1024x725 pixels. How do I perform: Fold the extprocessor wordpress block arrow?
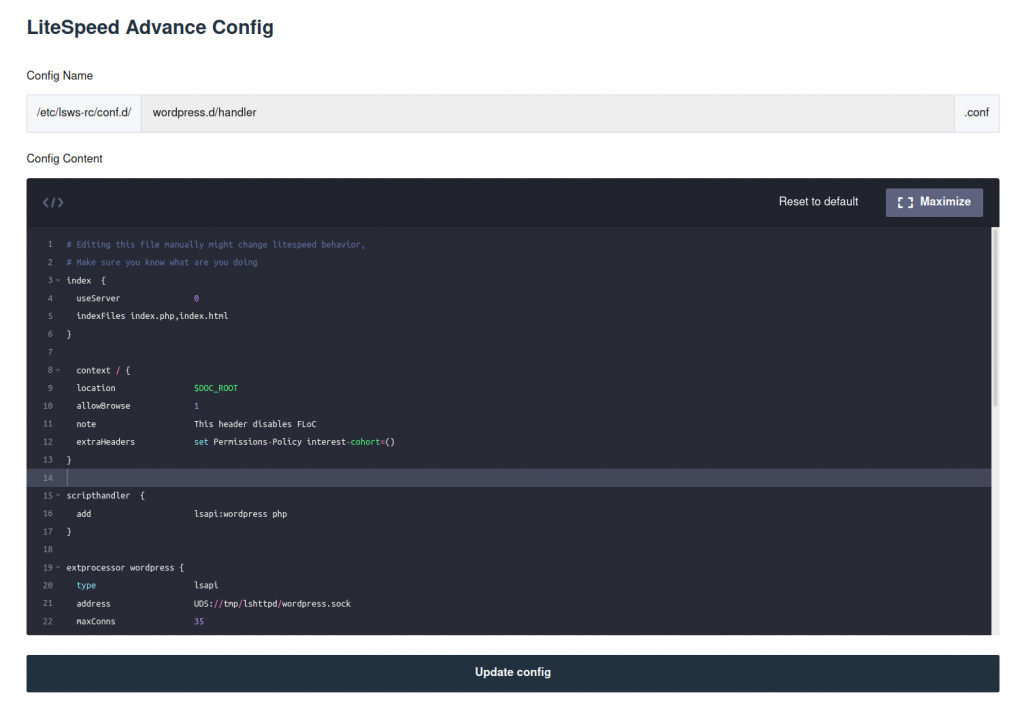pyautogui.click(x=58, y=568)
